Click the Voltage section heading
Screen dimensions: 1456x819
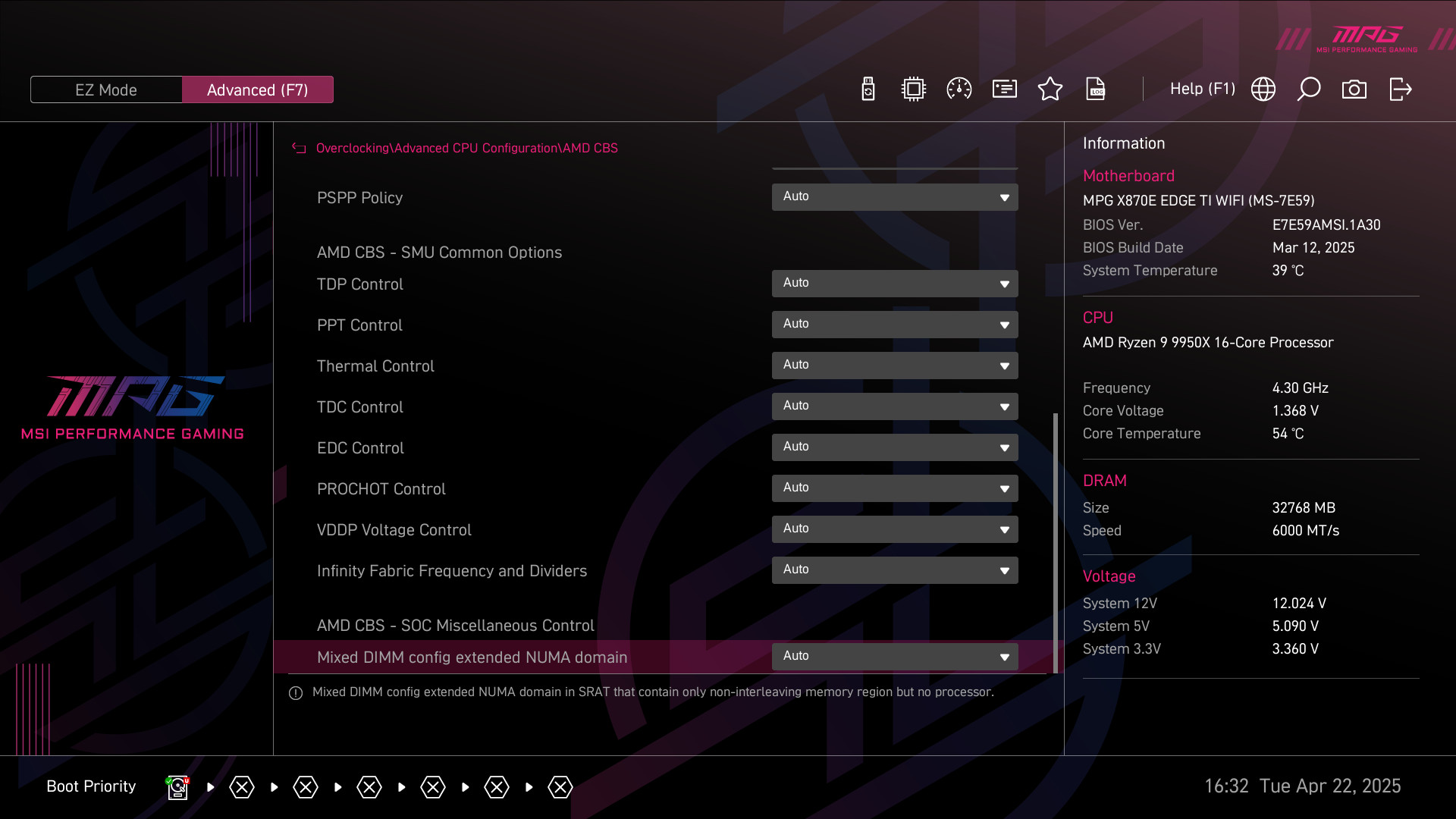tap(1109, 576)
